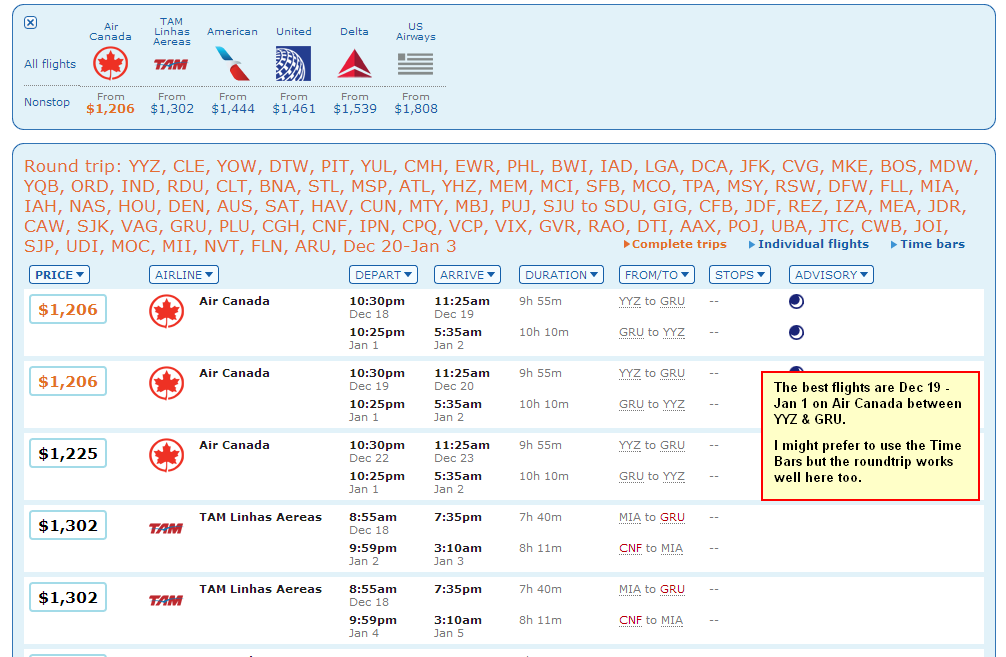Select the Nonstop row label
This screenshot has width=1006, height=657.
click(47, 102)
